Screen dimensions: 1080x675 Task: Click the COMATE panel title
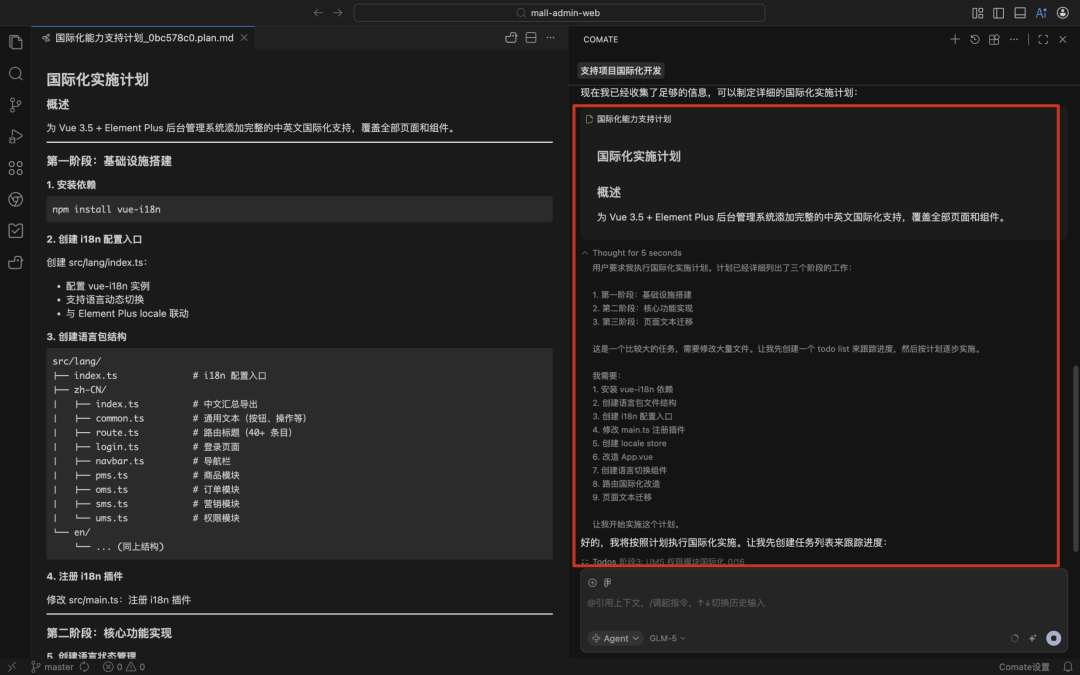[x=601, y=39]
